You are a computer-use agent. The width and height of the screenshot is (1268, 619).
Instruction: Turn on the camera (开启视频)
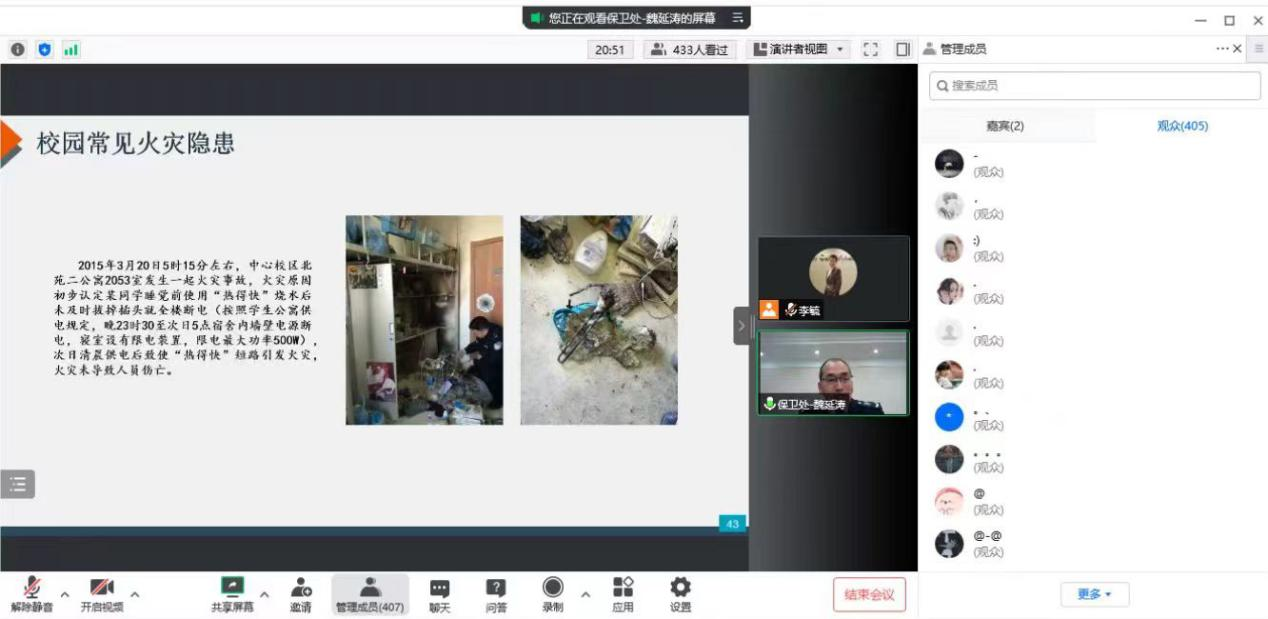coord(102,594)
